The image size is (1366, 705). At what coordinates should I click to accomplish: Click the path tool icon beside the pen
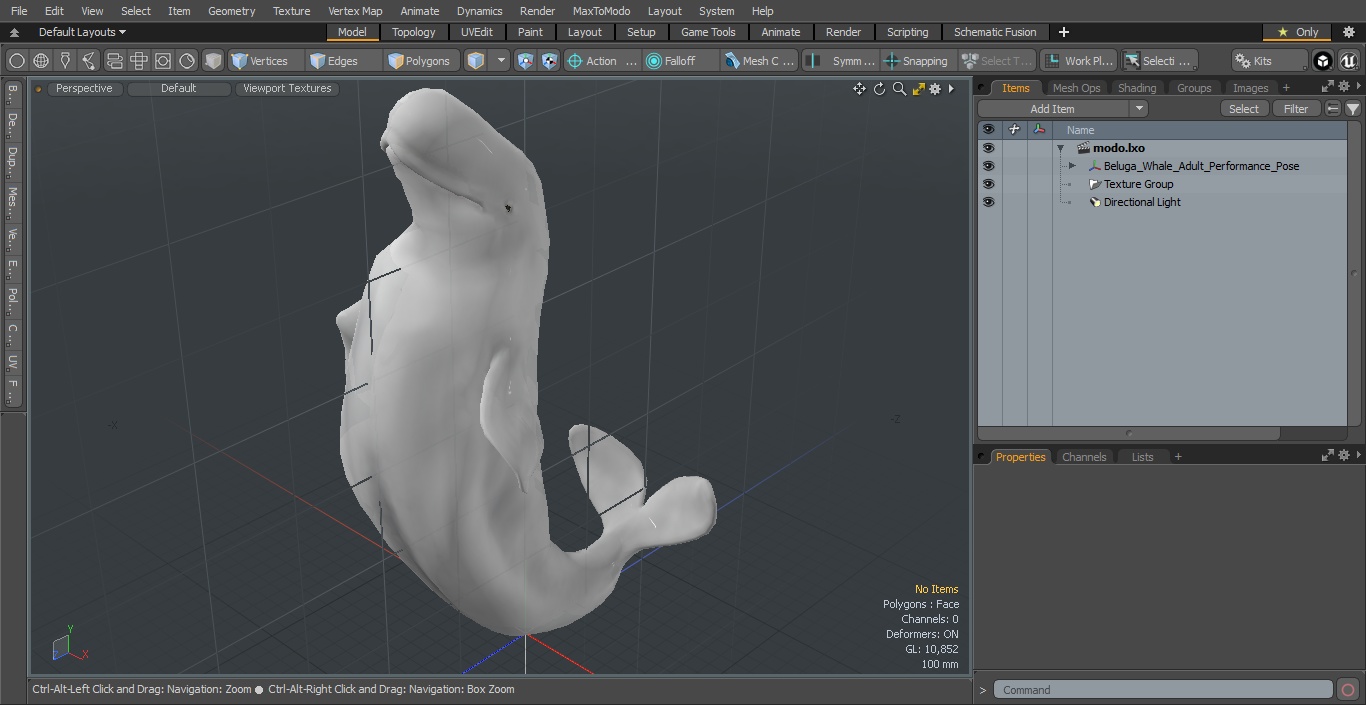(x=89, y=61)
